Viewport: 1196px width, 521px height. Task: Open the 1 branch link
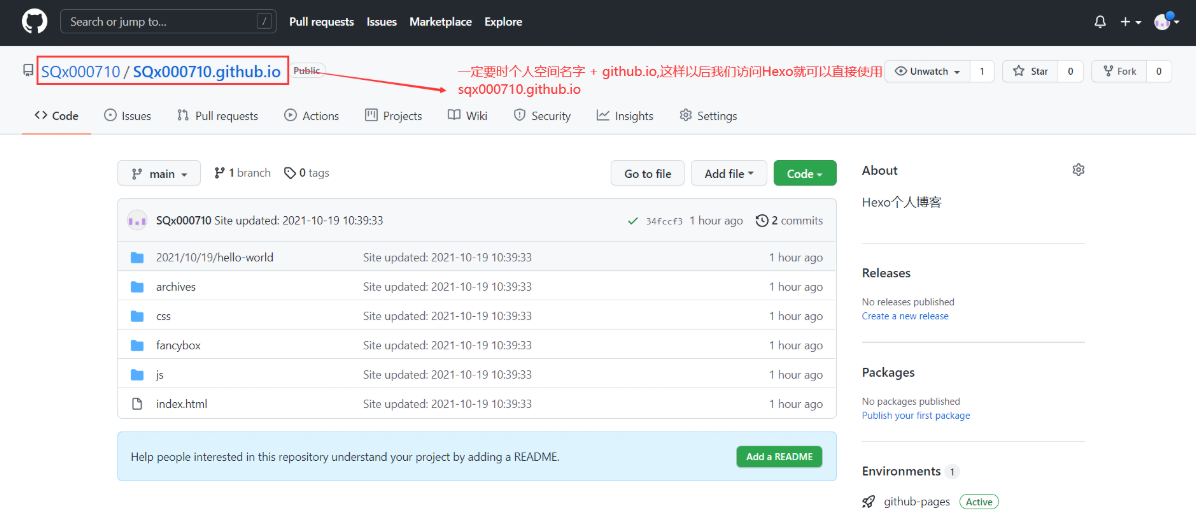click(x=243, y=173)
